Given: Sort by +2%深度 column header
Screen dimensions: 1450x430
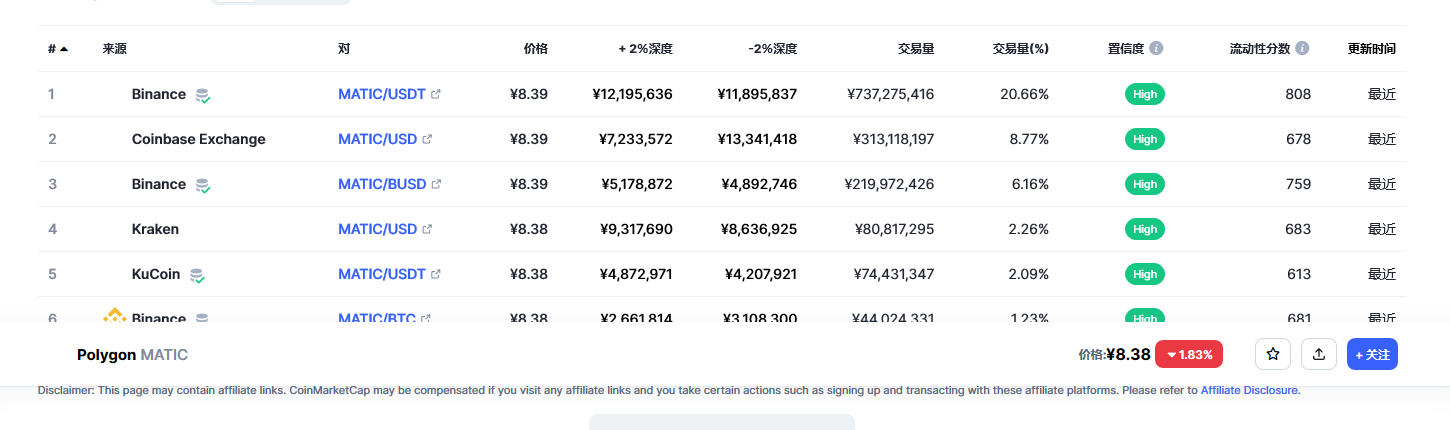Looking at the screenshot, I should point(646,48).
